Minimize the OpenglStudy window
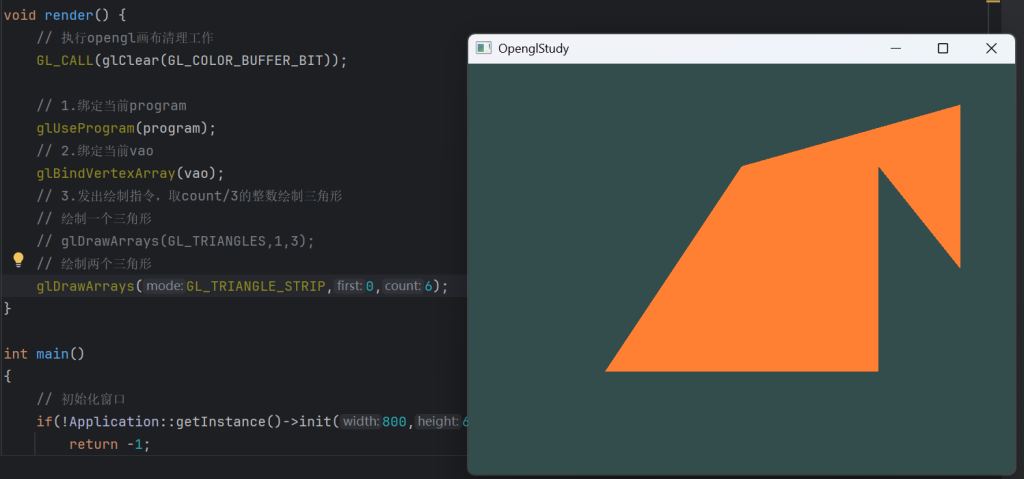The width and height of the screenshot is (1024, 479). (x=895, y=48)
